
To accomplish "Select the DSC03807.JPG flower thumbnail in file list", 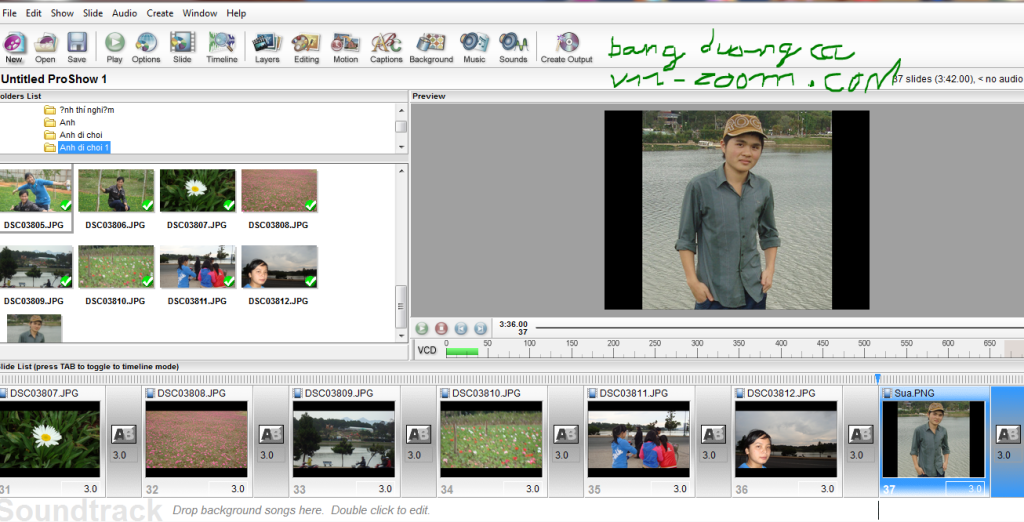I will pos(197,190).
